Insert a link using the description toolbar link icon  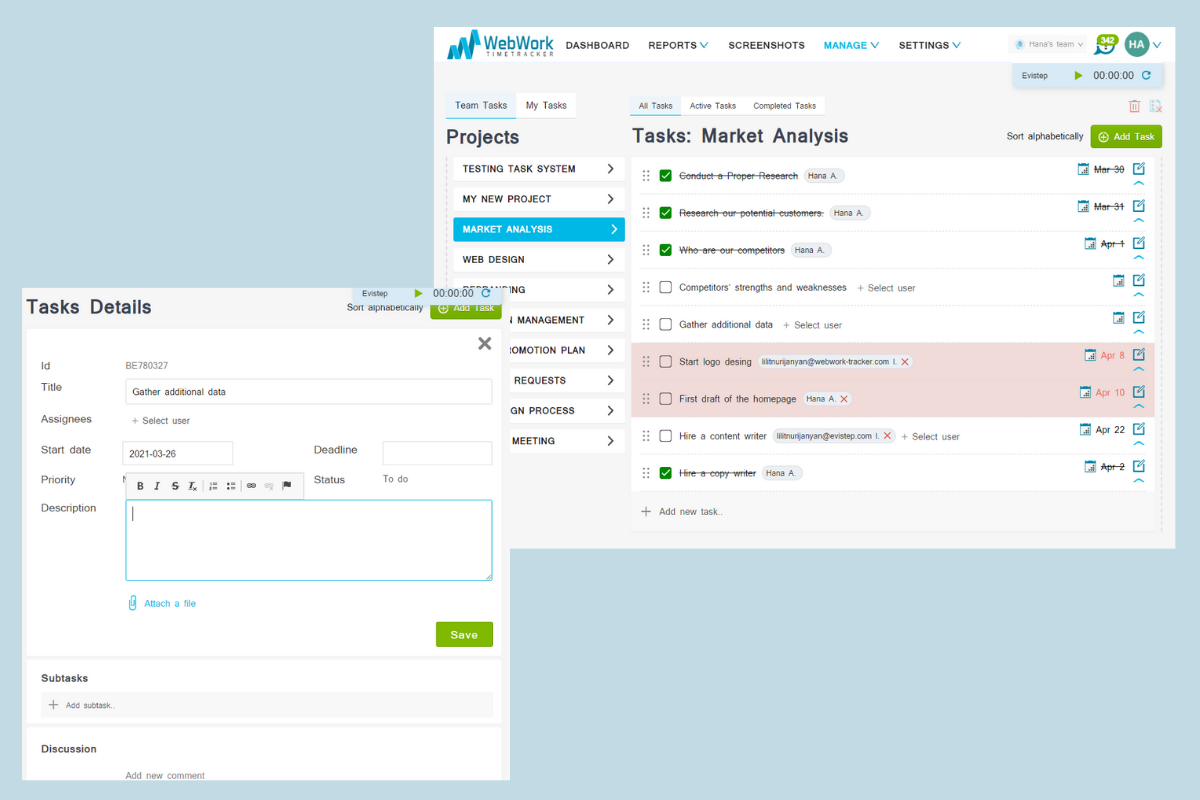[x=251, y=485]
